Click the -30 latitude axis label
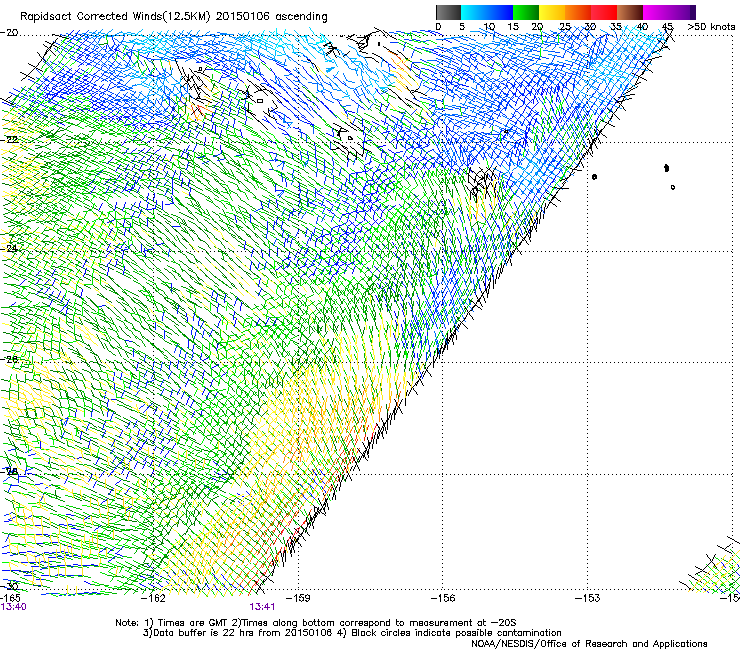This screenshot has height=650, width=740. point(9,586)
